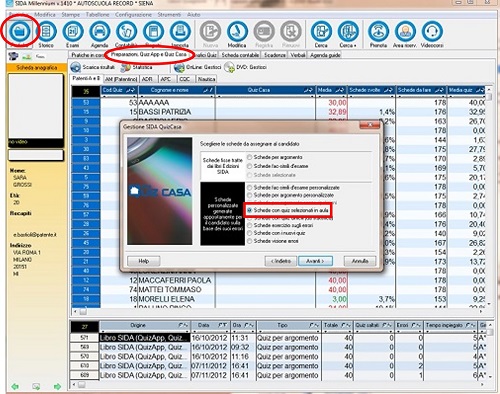Open the Videocorsi headset icon

coord(432,31)
